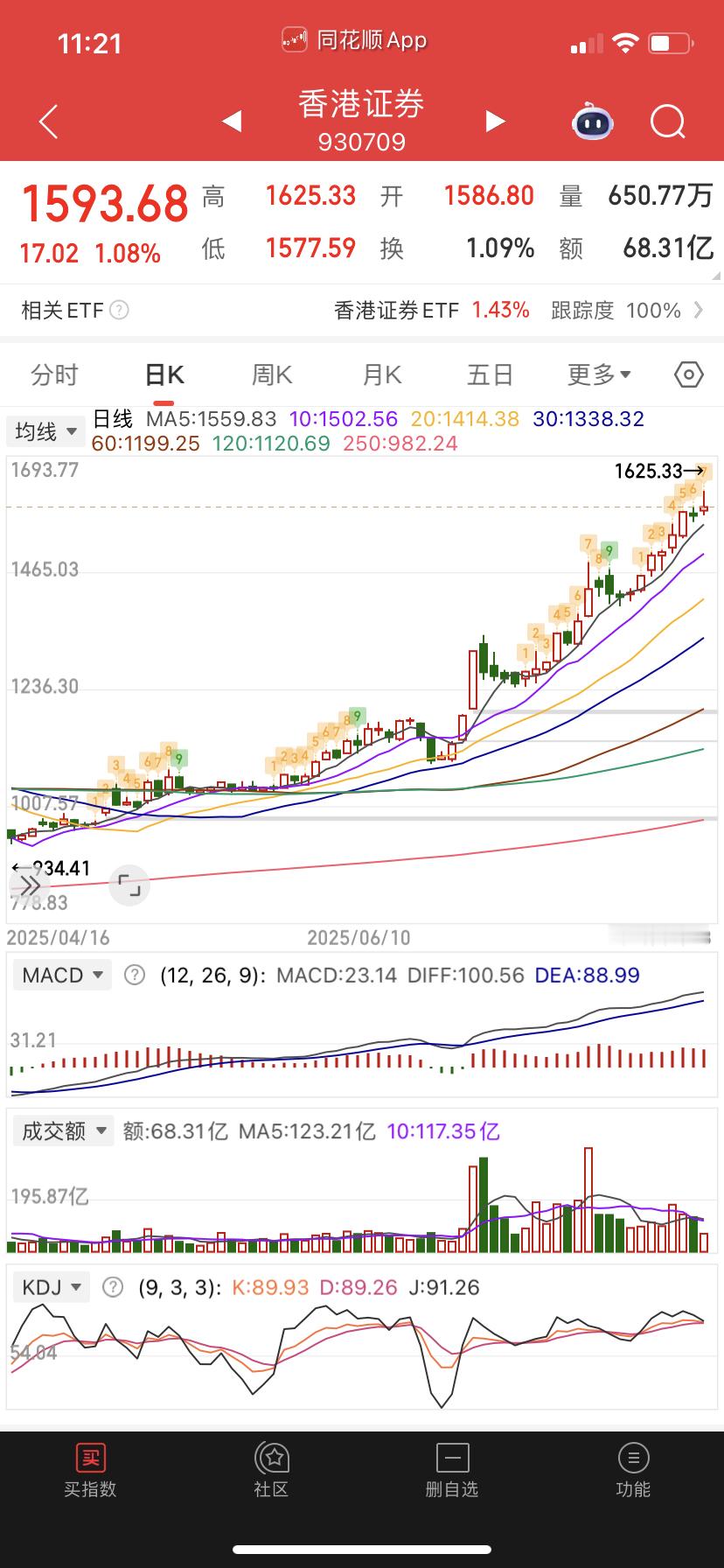Open 香港证券ETF link
Viewport: 724px width, 1568px height.
[x=397, y=310]
